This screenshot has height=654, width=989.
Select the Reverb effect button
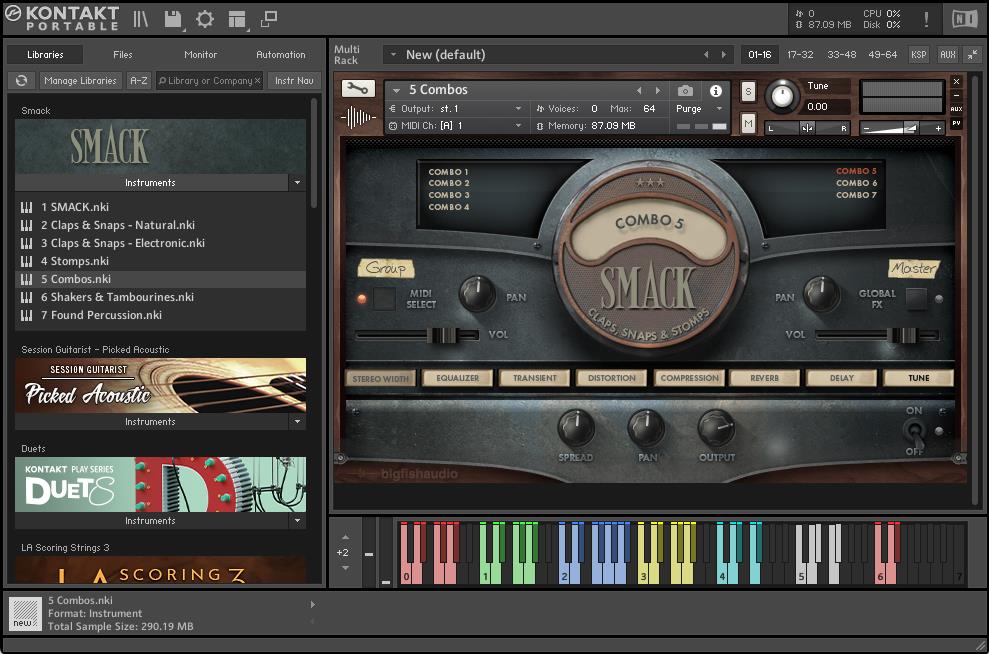point(764,378)
